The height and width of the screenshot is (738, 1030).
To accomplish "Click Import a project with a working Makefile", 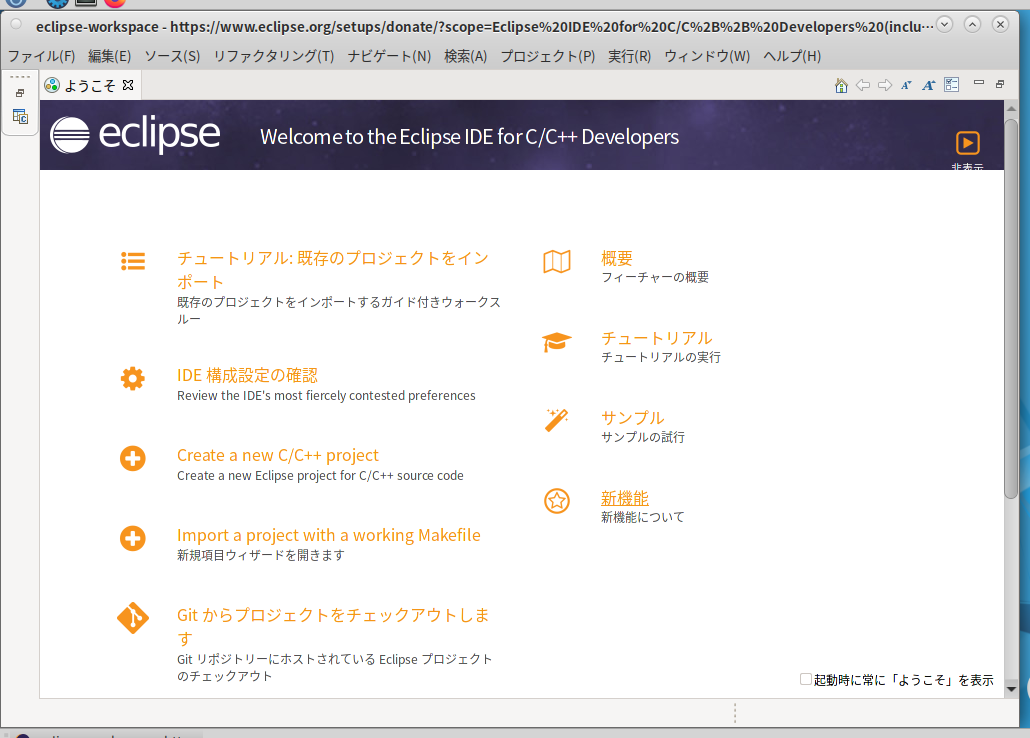I will (x=328, y=535).
